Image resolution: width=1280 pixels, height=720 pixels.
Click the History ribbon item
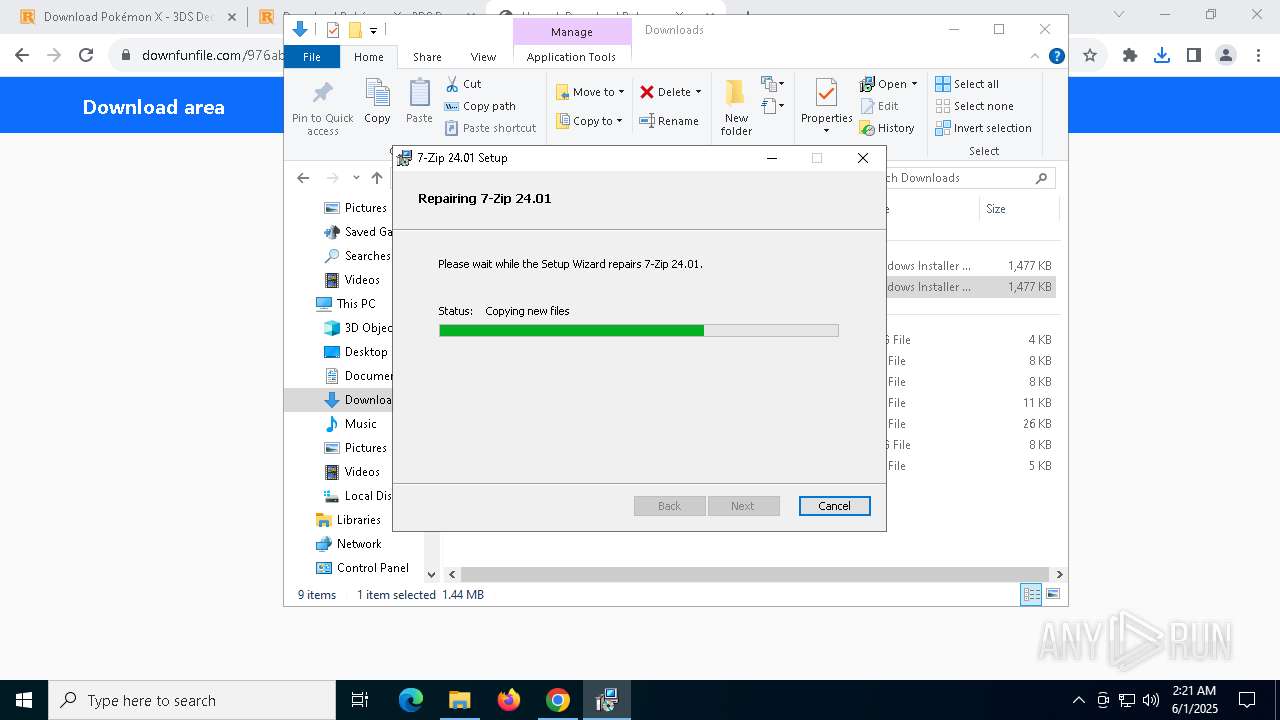coord(887,128)
